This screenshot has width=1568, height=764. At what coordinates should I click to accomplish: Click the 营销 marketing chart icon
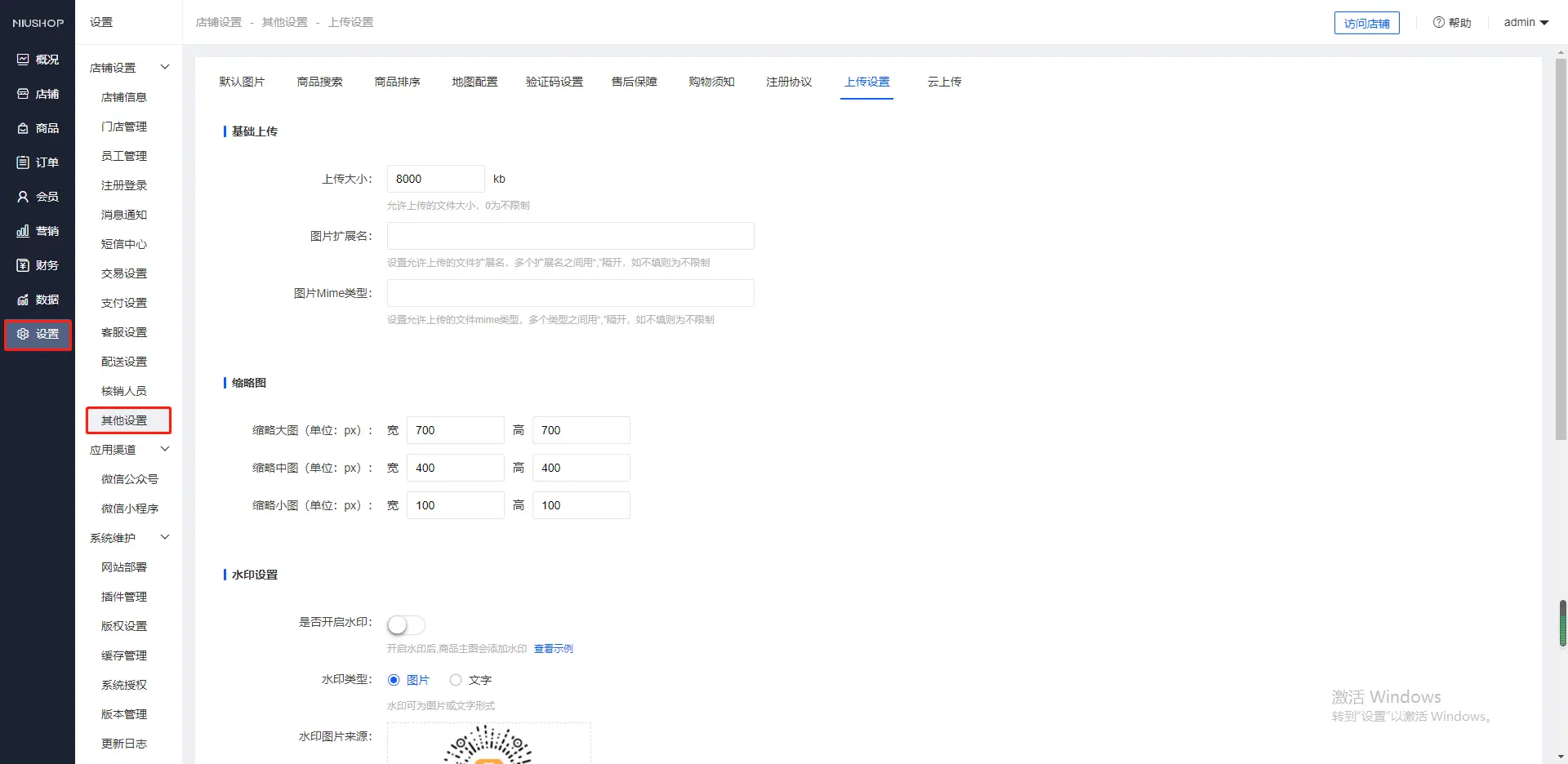tap(23, 231)
